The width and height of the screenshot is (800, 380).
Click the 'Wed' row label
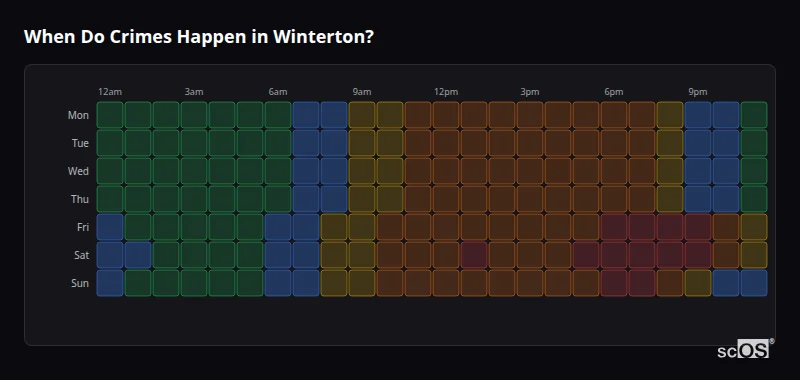click(78, 171)
